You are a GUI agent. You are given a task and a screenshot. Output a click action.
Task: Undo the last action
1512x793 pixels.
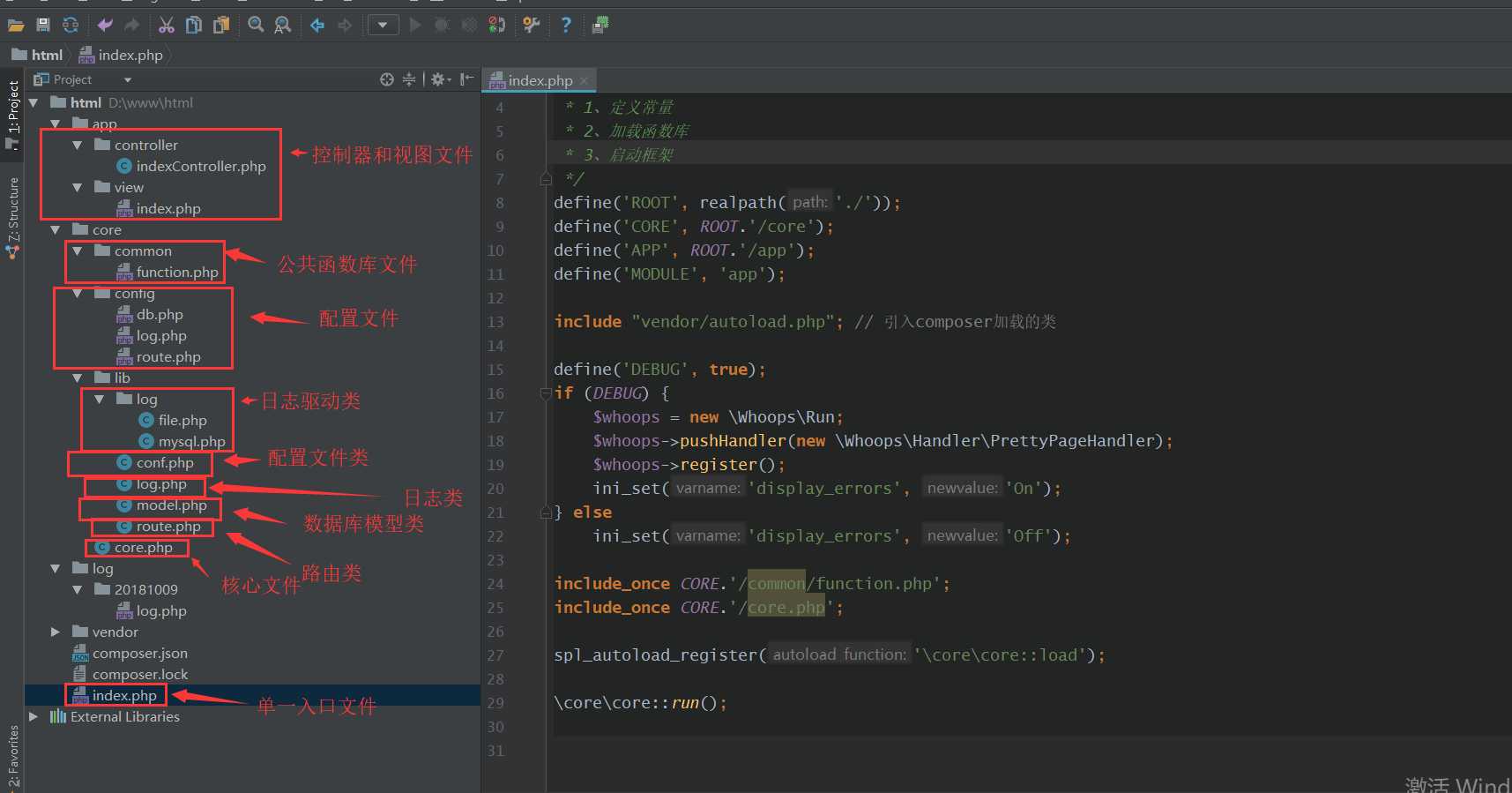point(105,26)
